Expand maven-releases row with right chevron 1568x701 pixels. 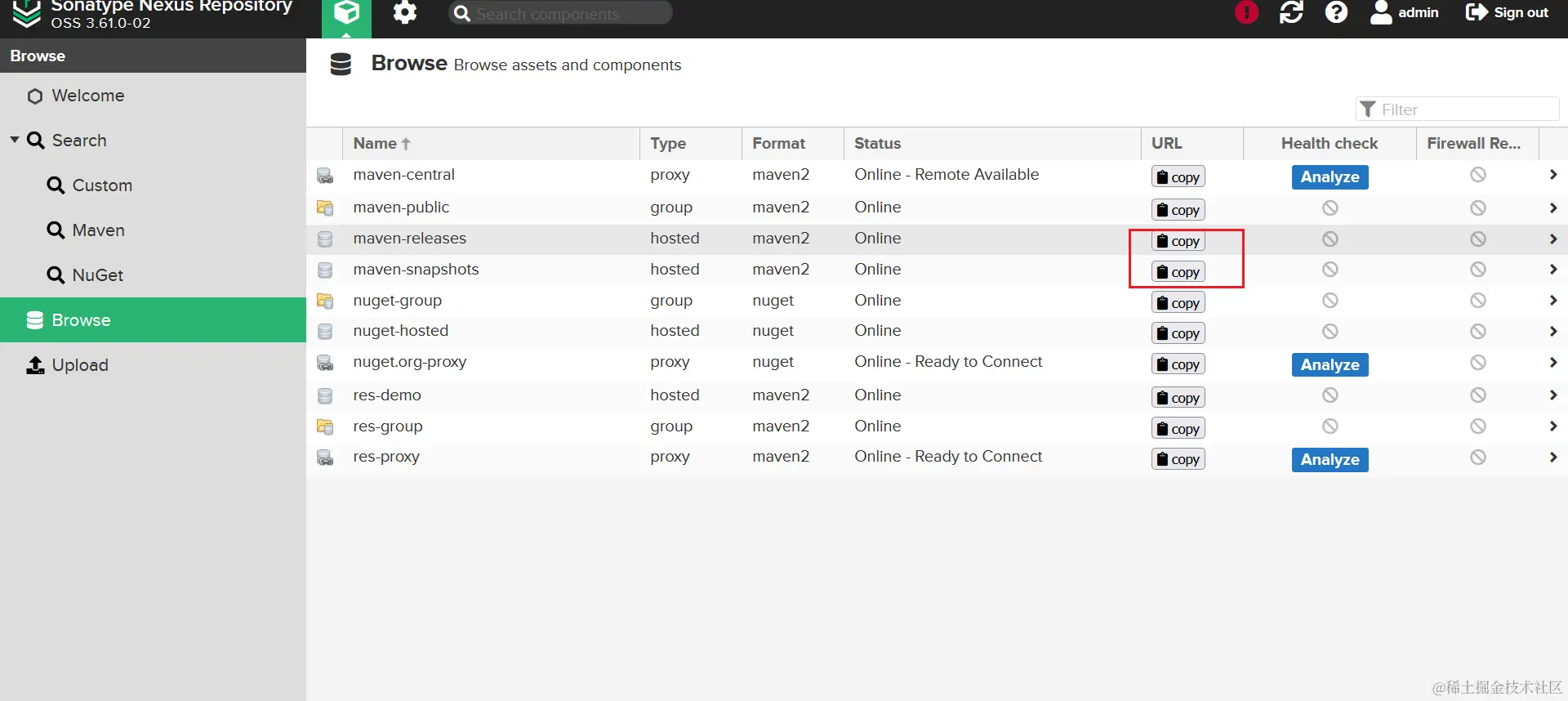click(x=1552, y=239)
